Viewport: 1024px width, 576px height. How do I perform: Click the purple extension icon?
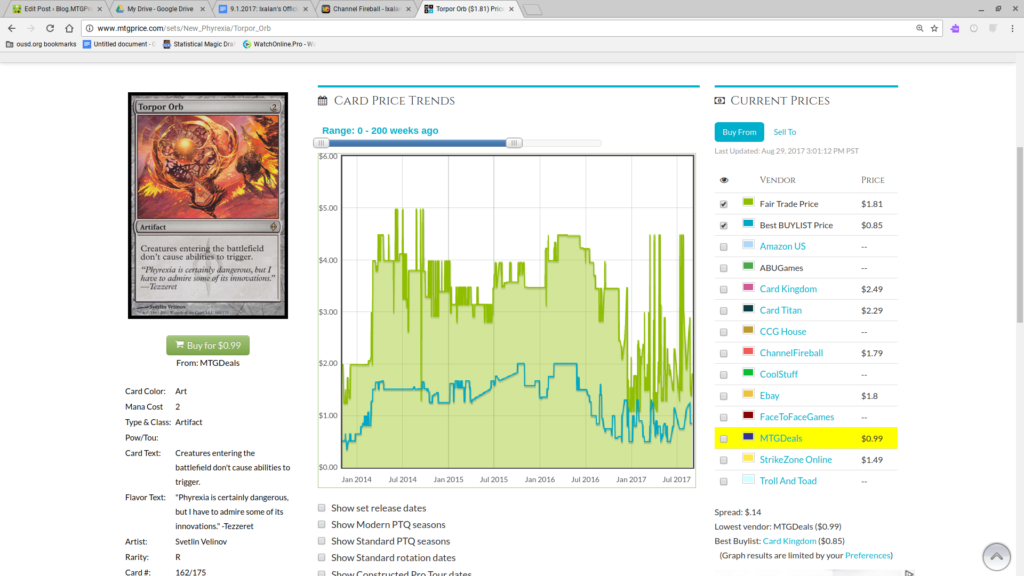point(955,28)
